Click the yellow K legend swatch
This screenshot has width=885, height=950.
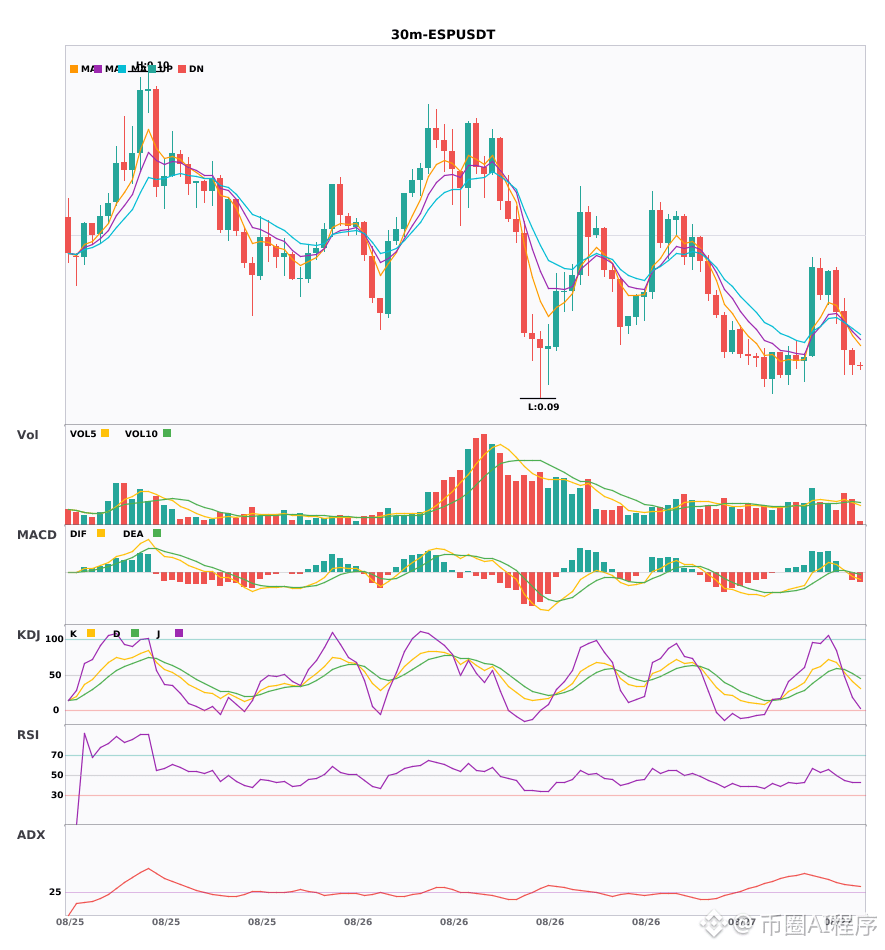point(91,633)
